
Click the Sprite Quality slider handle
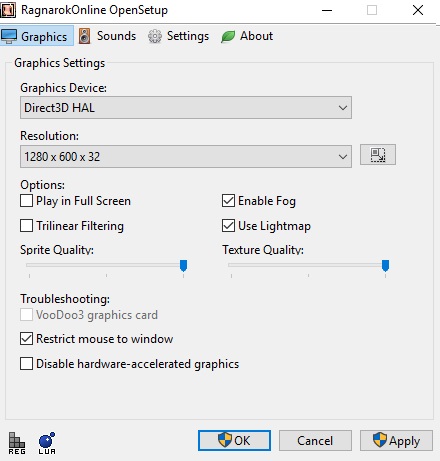coord(183,266)
